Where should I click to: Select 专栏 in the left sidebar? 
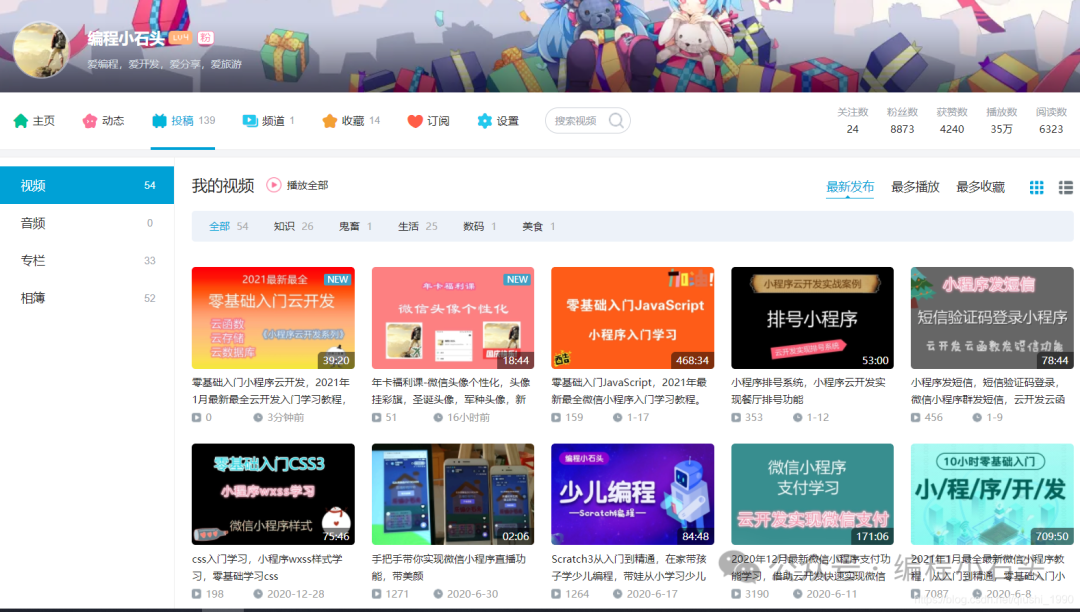tap(87, 260)
